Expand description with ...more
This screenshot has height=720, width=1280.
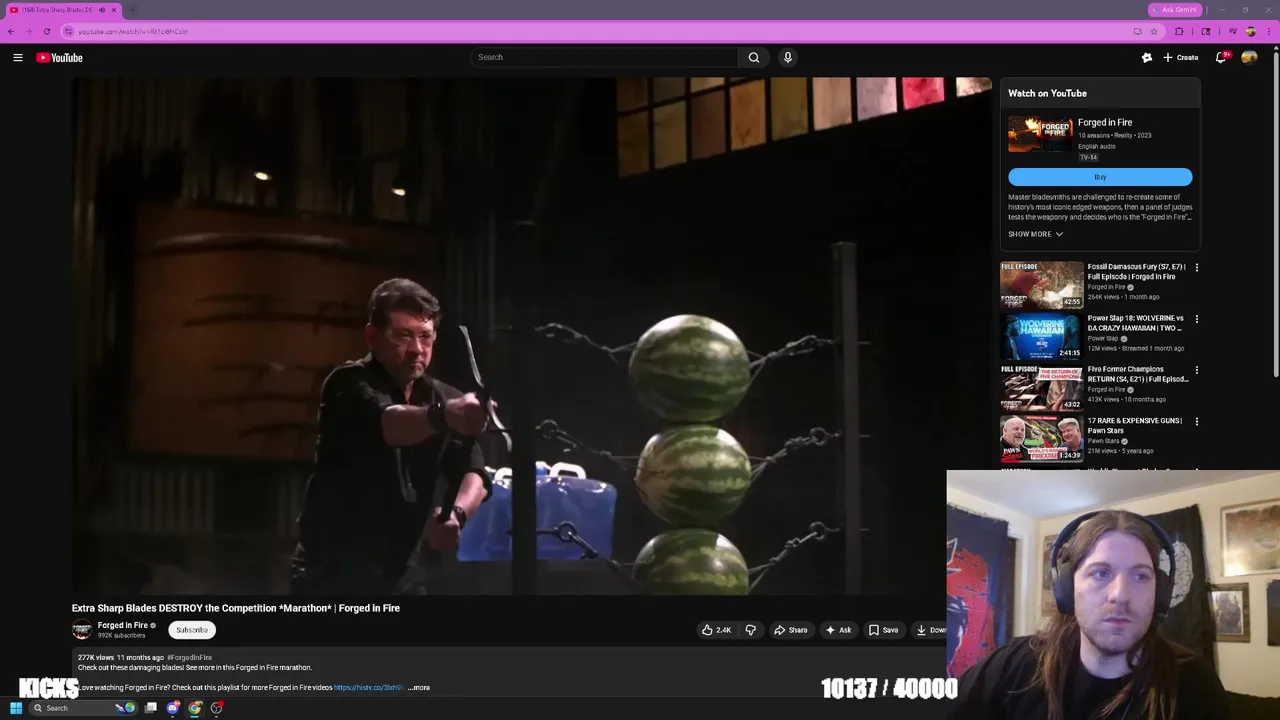point(420,688)
